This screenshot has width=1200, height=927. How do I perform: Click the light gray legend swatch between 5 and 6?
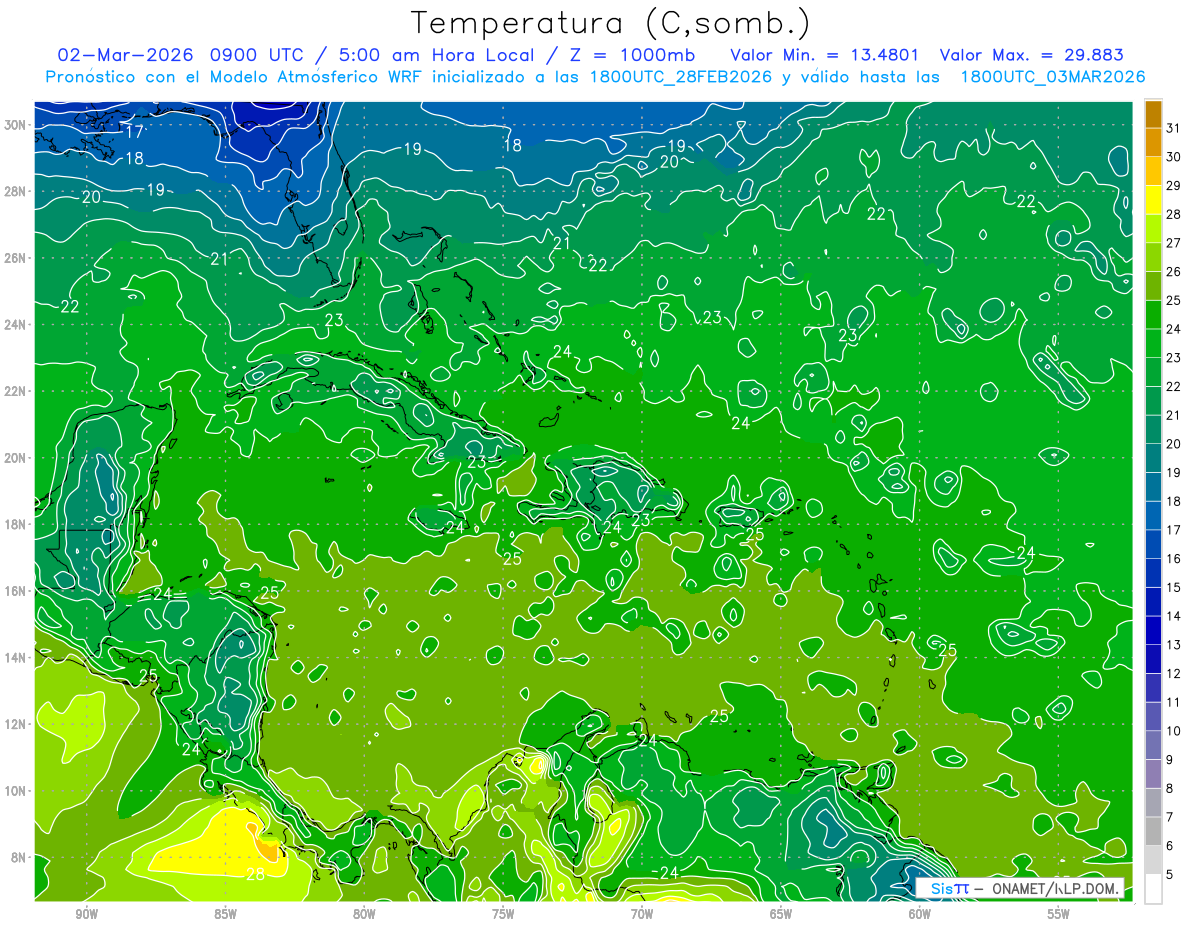point(1153,860)
